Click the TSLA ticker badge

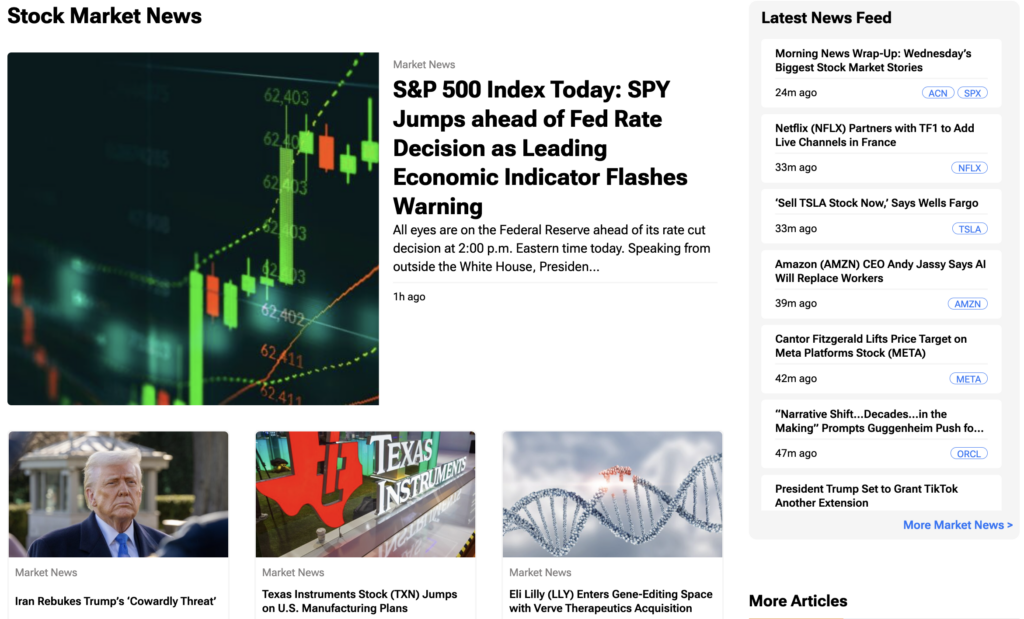tap(970, 229)
